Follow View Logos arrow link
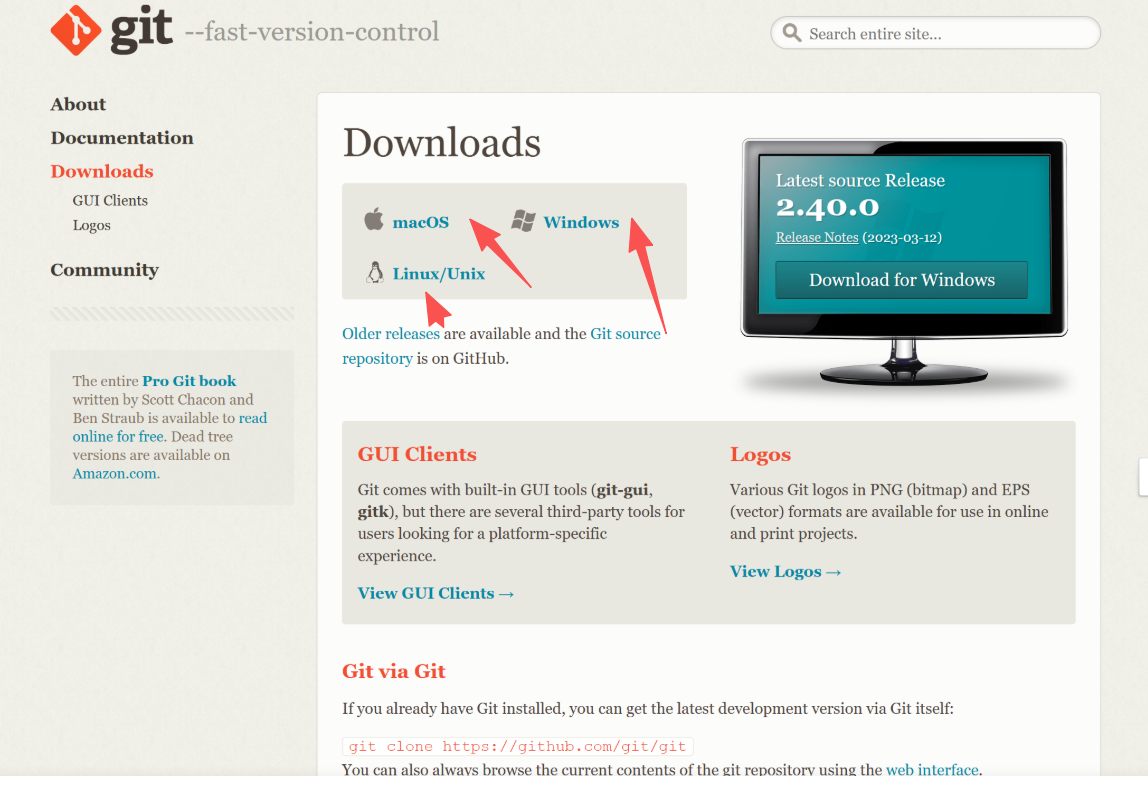This screenshot has height=785, width=1148. (x=786, y=571)
